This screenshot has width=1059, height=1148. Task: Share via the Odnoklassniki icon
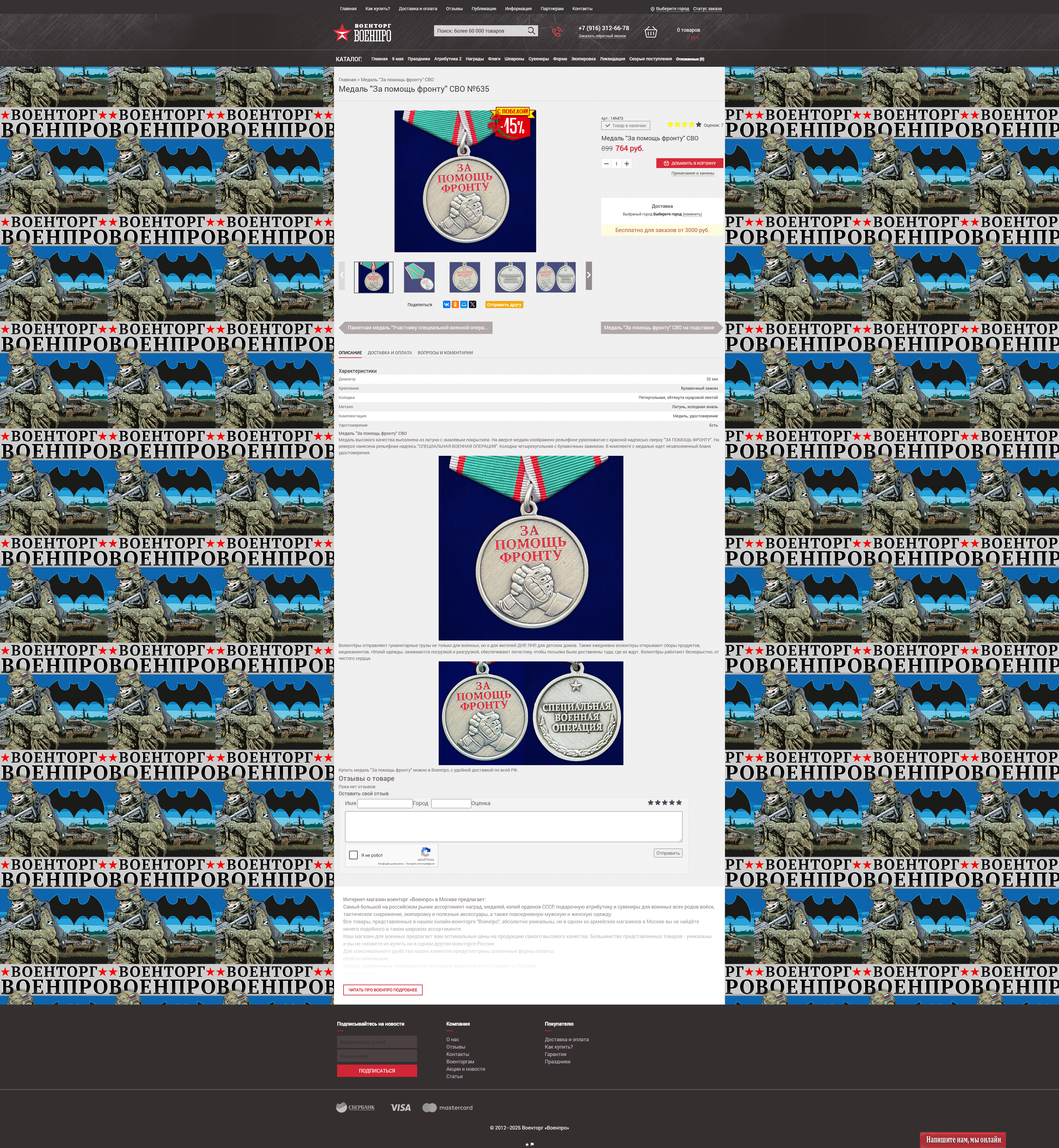click(x=455, y=305)
